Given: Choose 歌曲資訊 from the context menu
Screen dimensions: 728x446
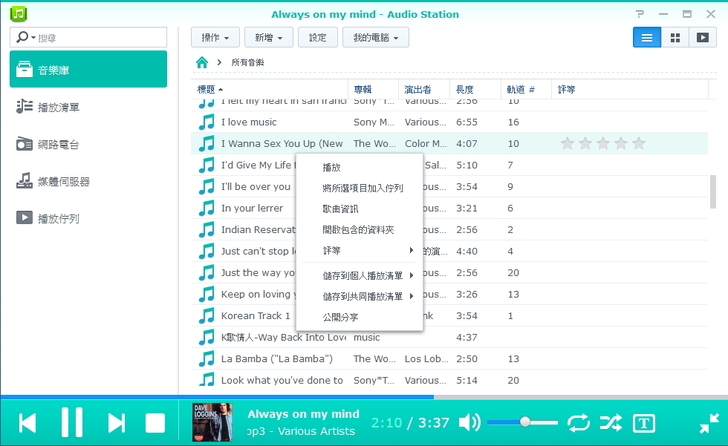Looking at the screenshot, I should pos(340,209).
